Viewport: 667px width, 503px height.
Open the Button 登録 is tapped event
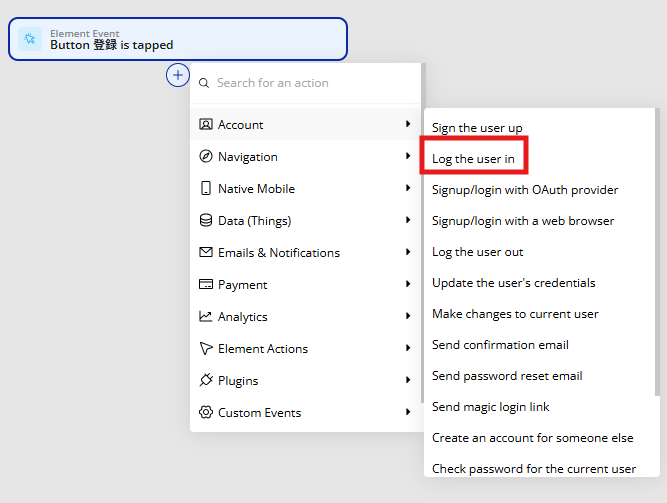[178, 39]
